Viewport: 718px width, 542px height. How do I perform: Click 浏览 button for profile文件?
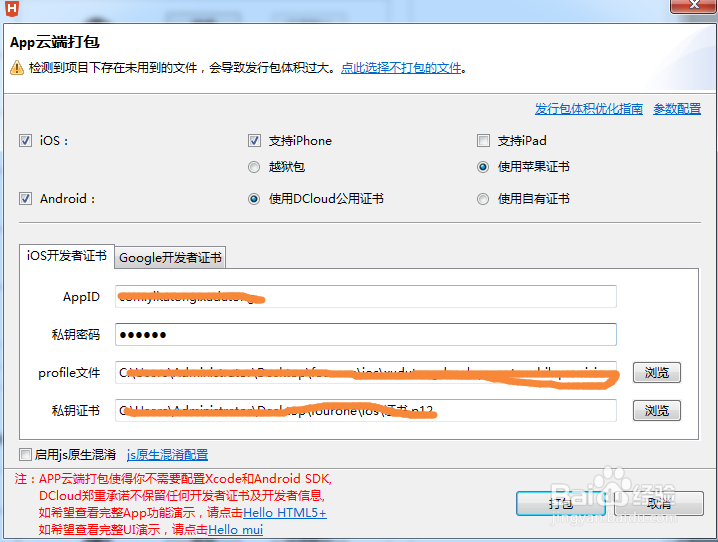(657, 373)
